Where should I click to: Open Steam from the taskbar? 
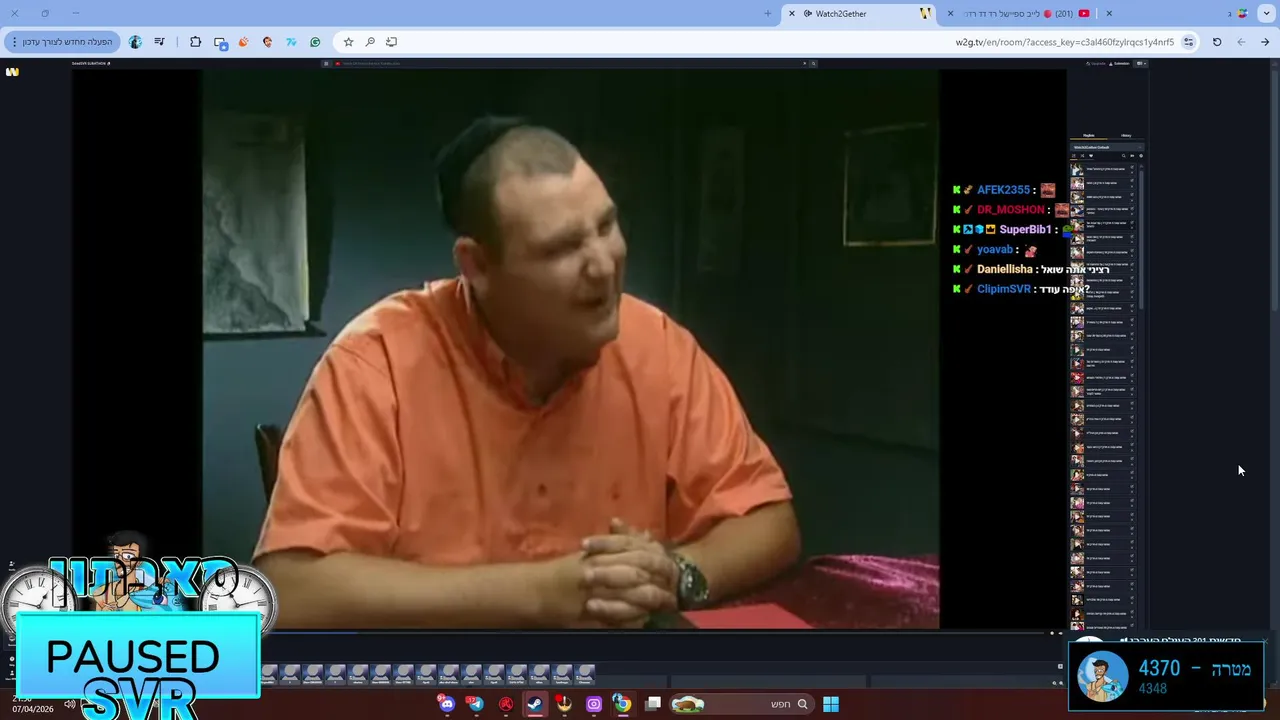point(535,704)
